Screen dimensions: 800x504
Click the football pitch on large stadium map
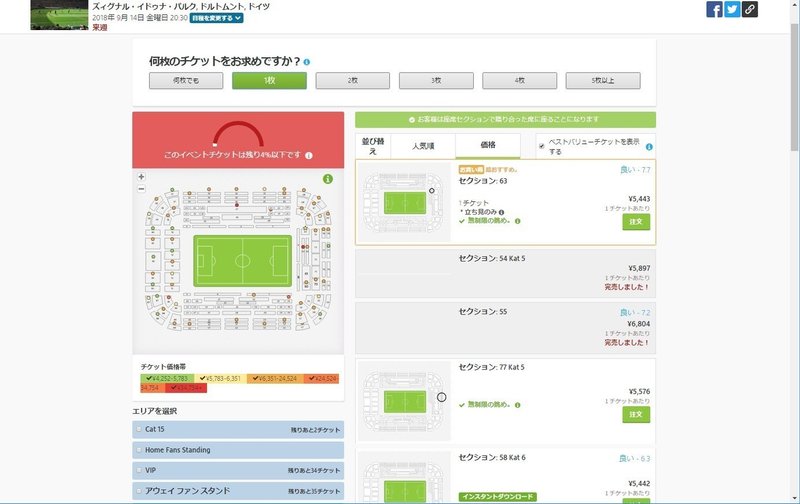pos(242,261)
